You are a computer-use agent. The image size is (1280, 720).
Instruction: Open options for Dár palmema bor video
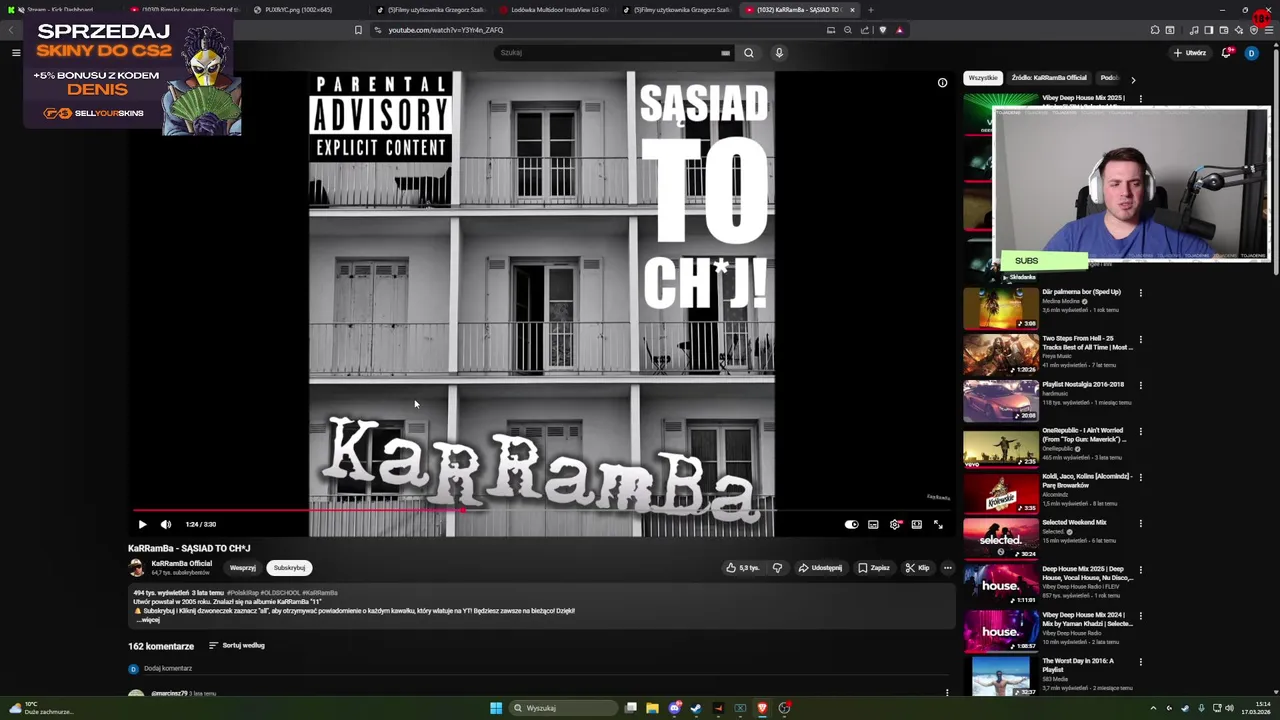(x=1140, y=293)
